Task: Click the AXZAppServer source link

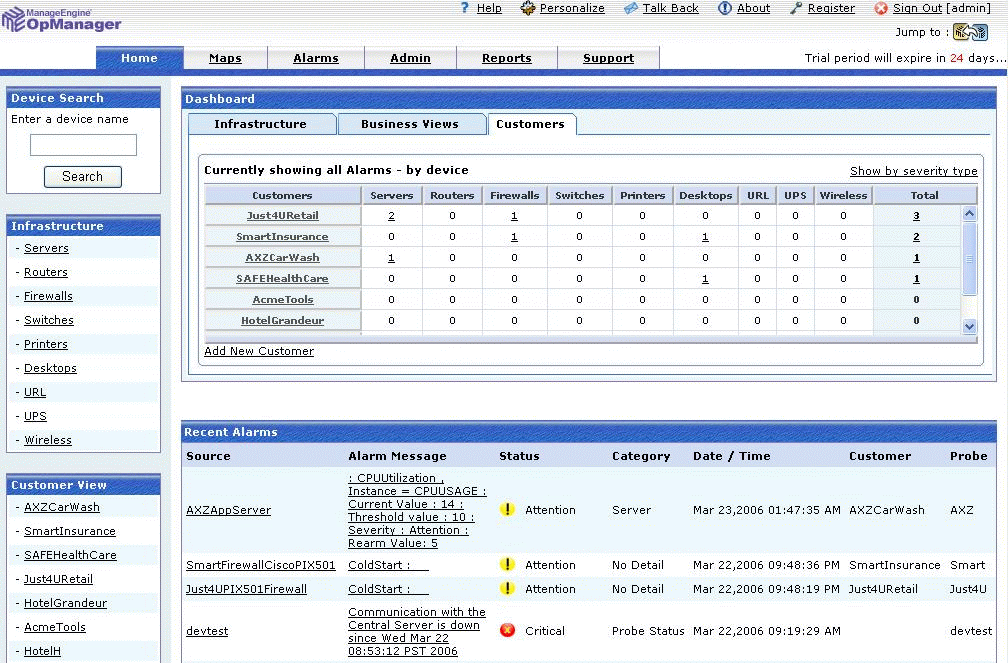Action: tap(228, 510)
